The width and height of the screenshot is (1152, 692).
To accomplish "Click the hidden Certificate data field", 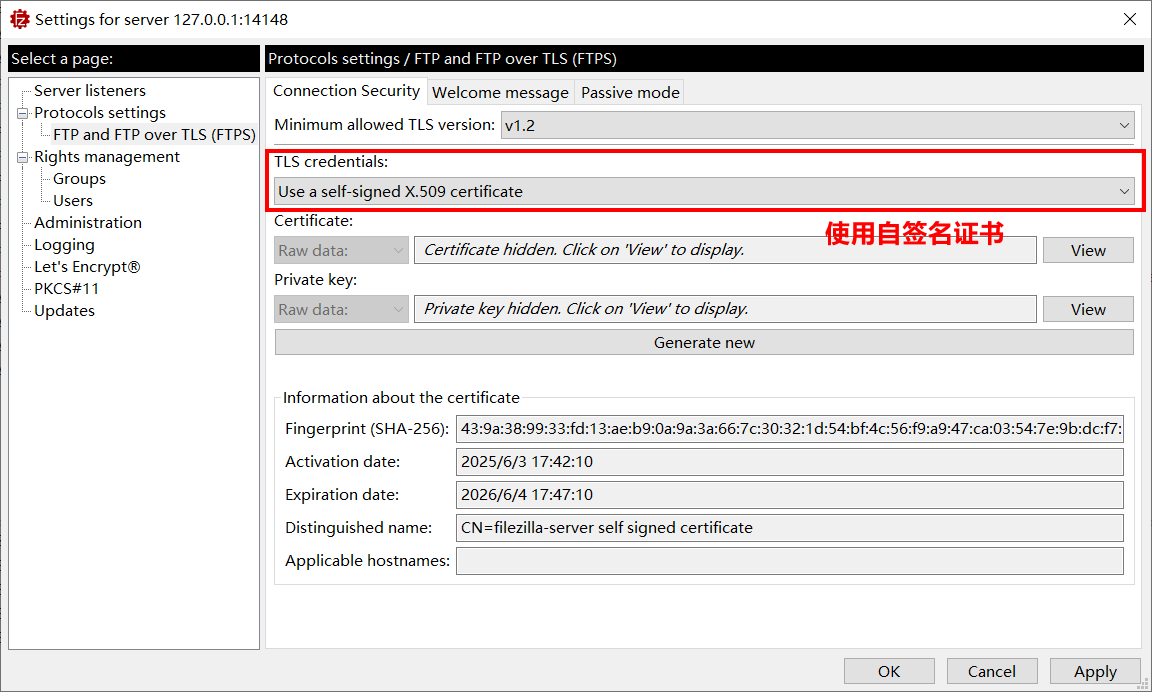I will coord(725,250).
